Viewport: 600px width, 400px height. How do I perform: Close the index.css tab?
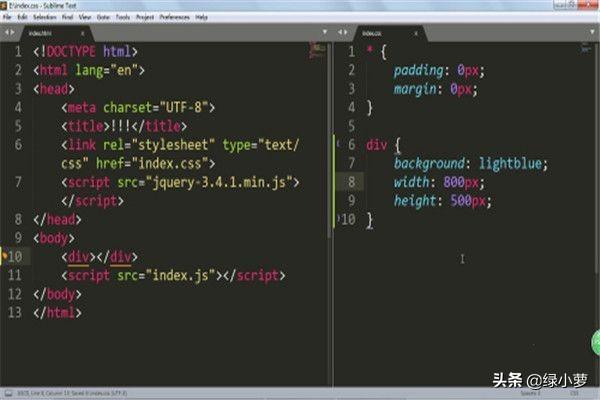(416, 34)
